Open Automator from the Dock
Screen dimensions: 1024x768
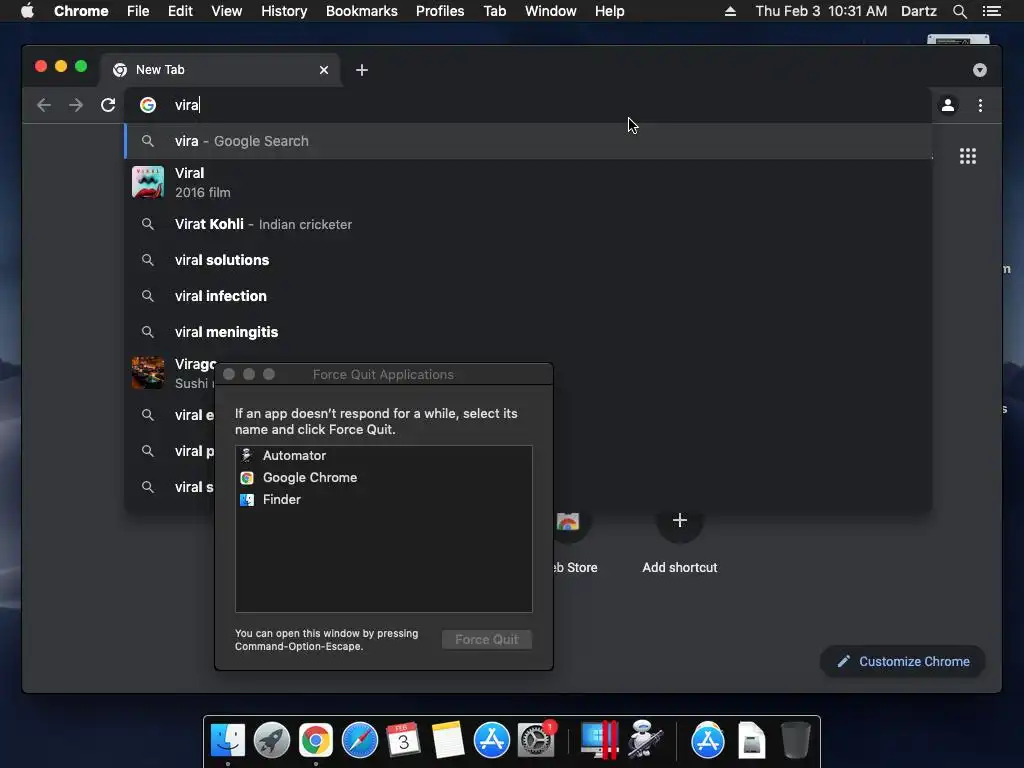coord(645,740)
